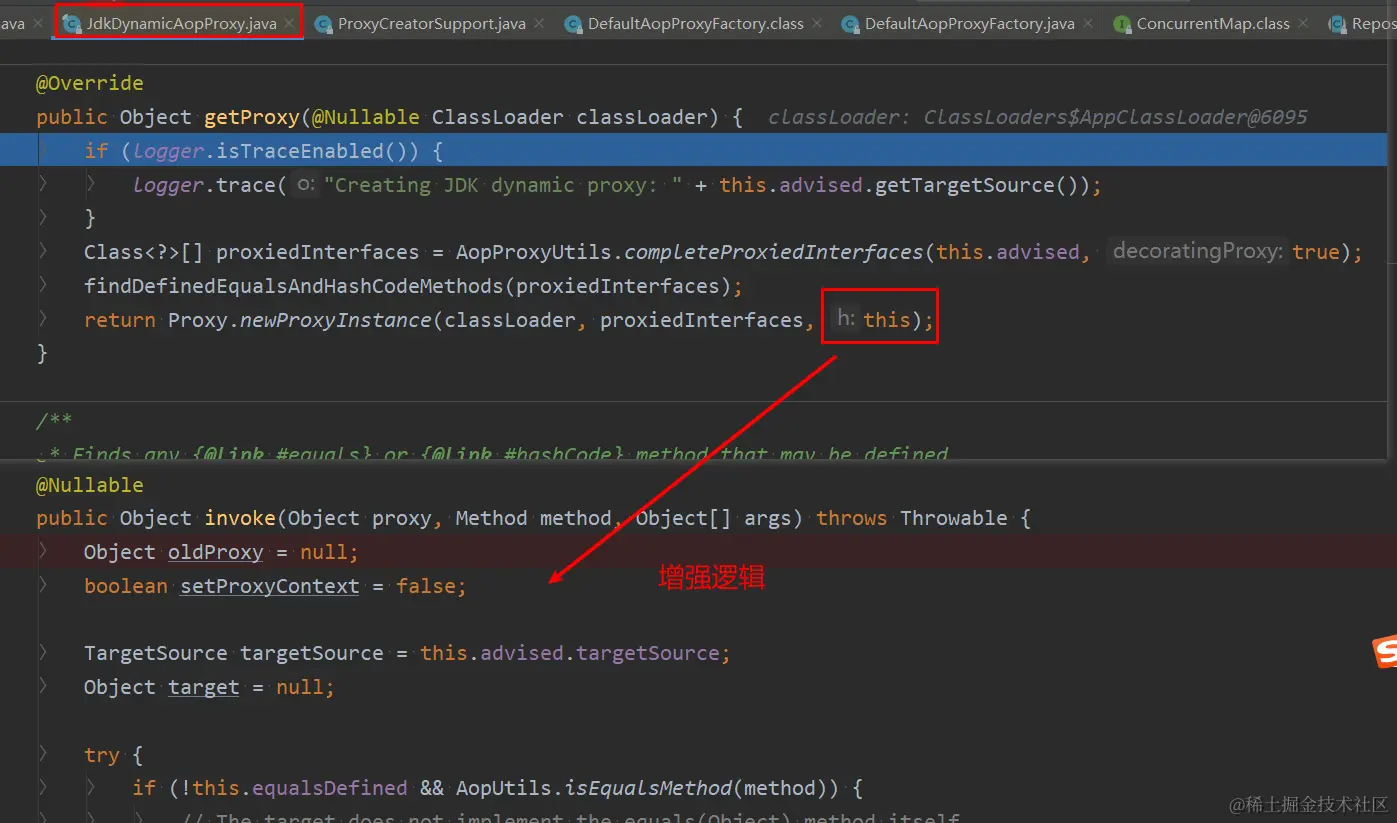
Task: Click AopProxyUtils class reference
Action: 534,252
